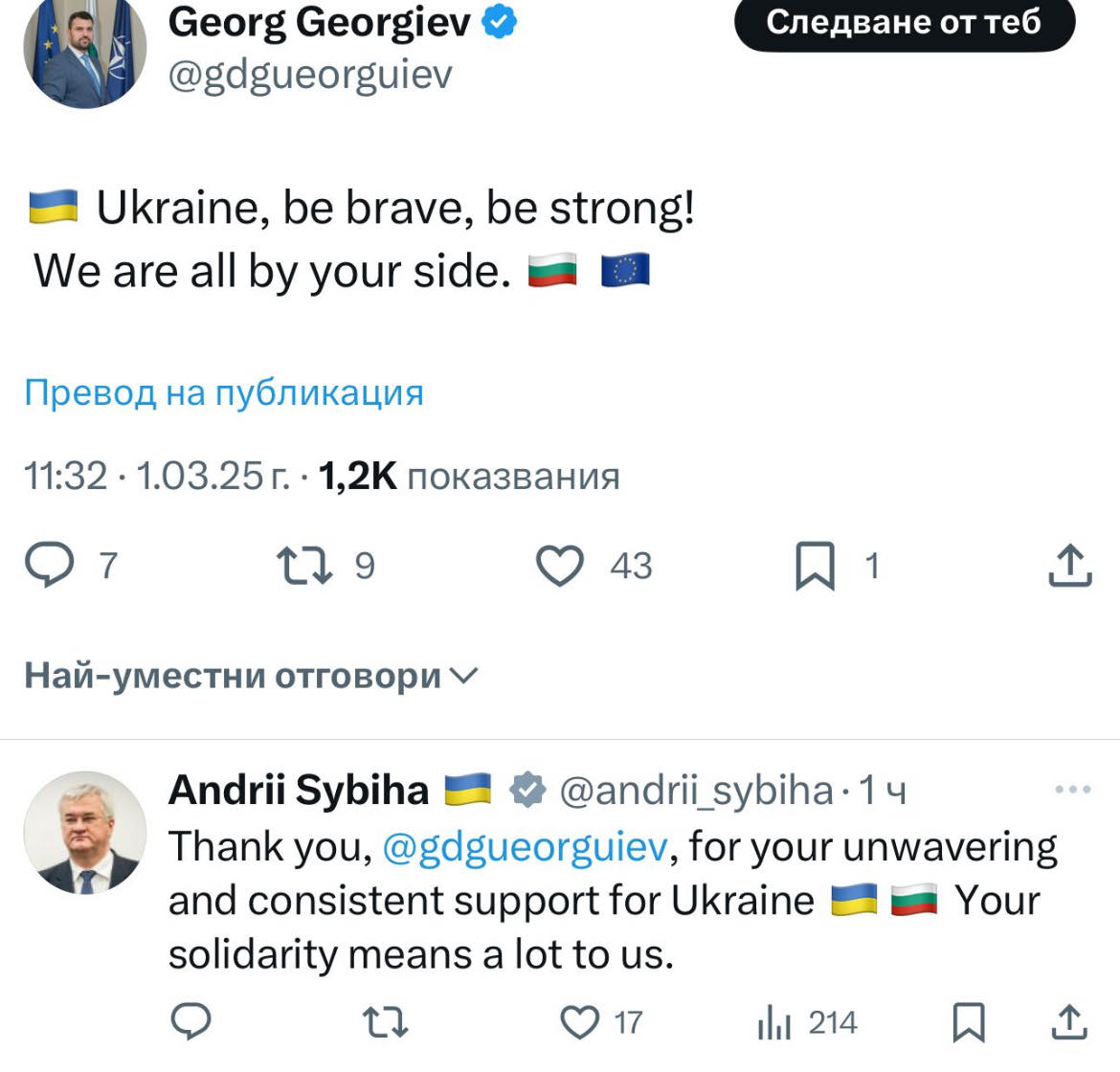Bookmark the main post
This screenshot has height=1072, width=1120.
pos(815,565)
